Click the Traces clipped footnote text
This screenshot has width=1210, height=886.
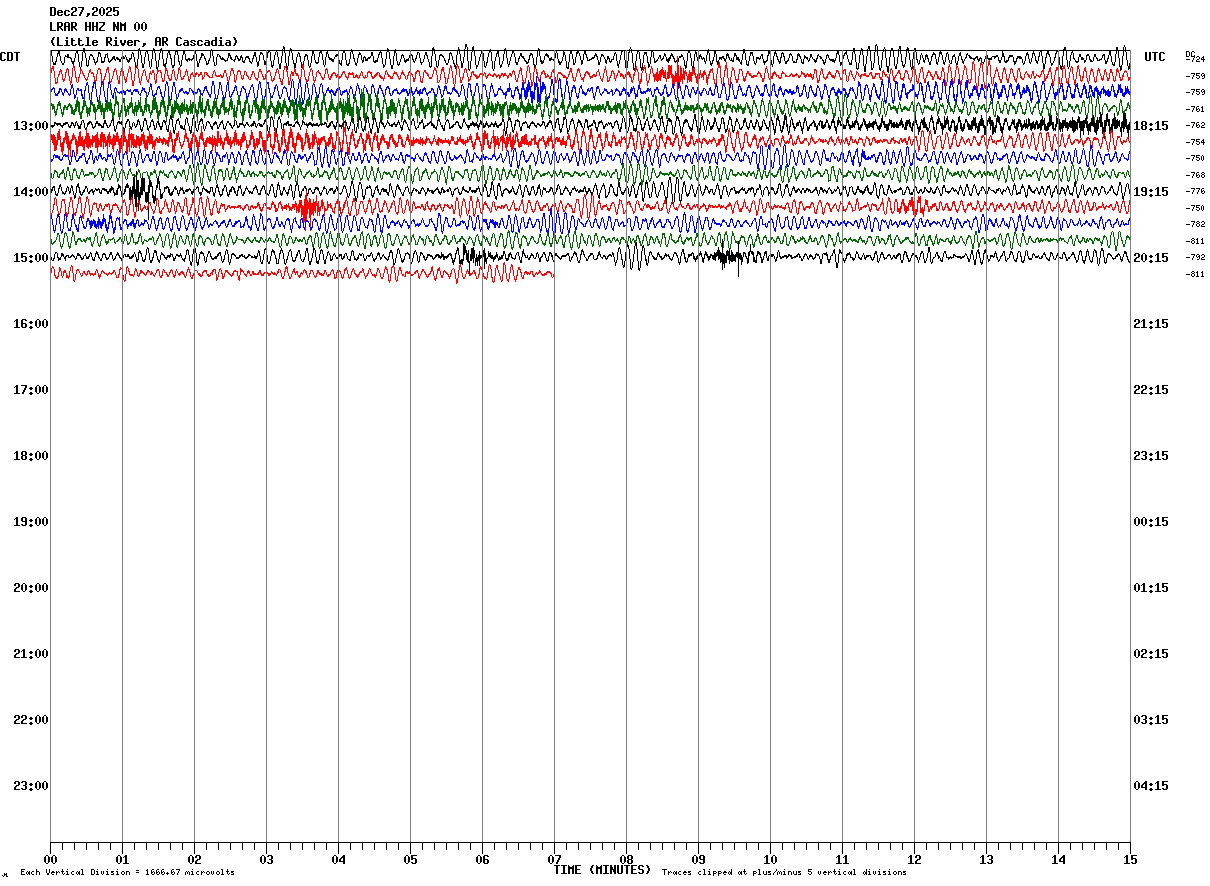(x=784, y=873)
